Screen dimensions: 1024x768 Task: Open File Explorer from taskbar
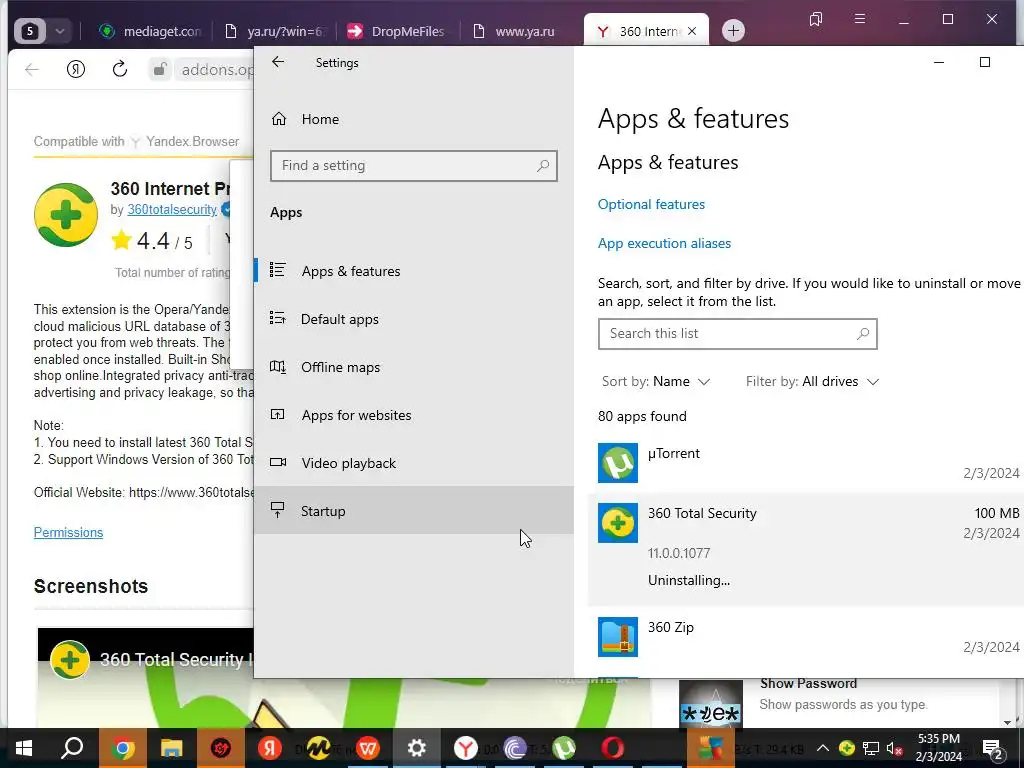tap(172, 748)
